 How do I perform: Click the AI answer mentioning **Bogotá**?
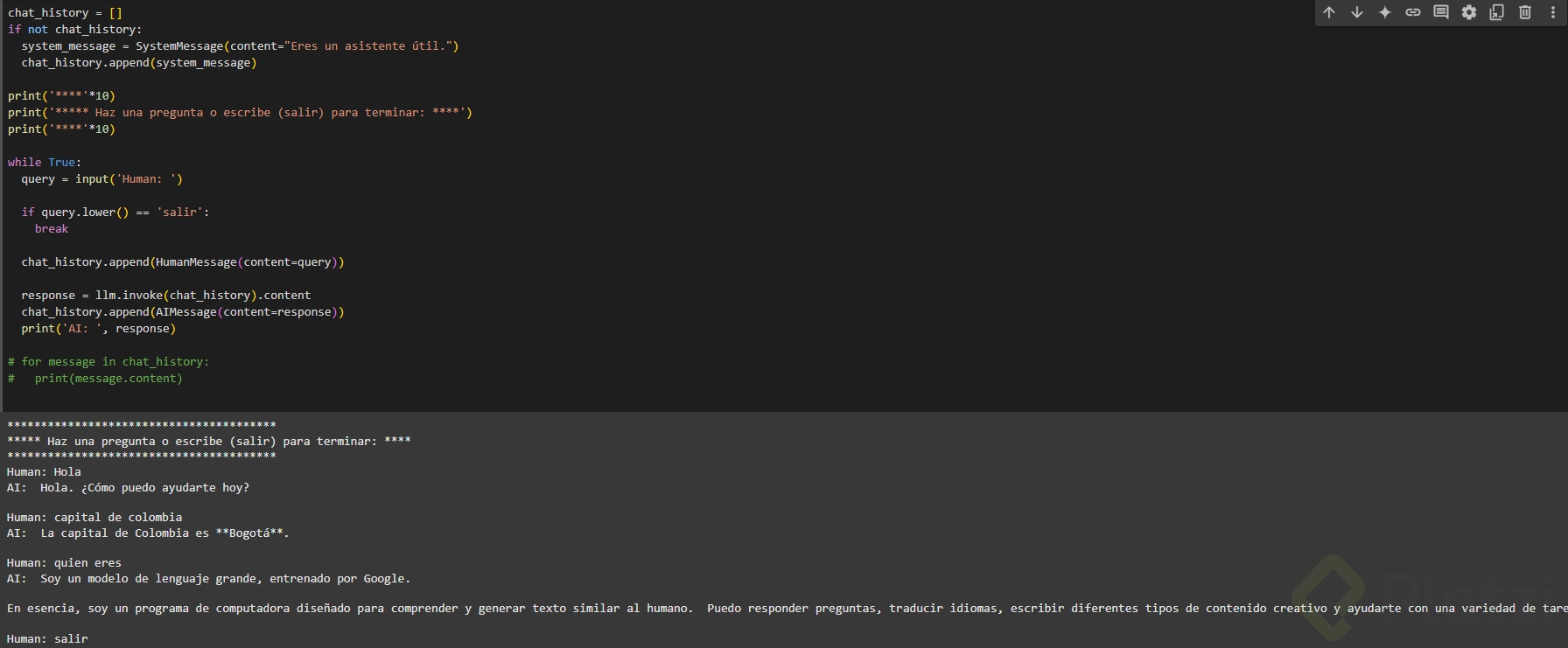click(x=164, y=533)
